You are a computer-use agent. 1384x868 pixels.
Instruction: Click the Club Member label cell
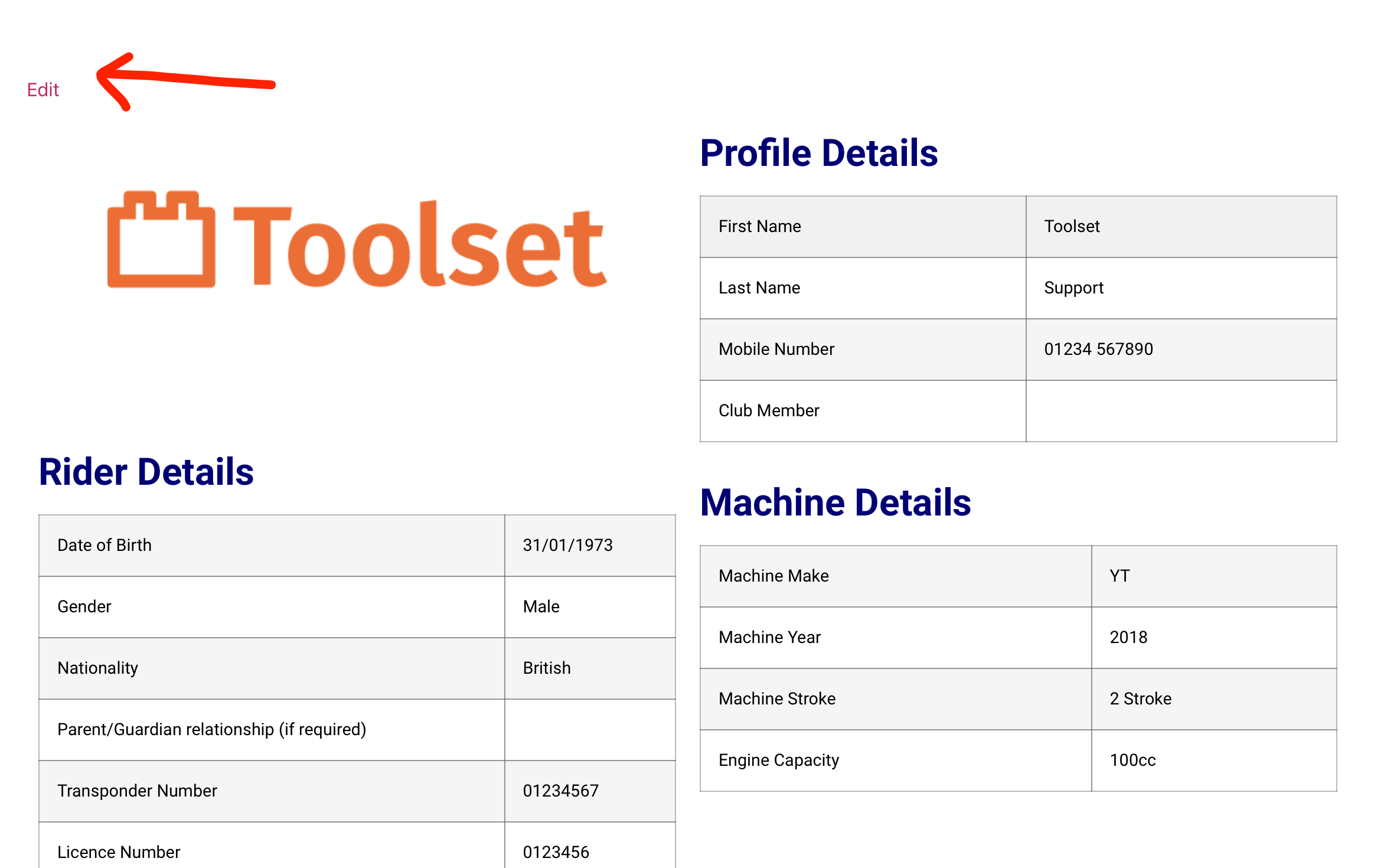coord(863,411)
